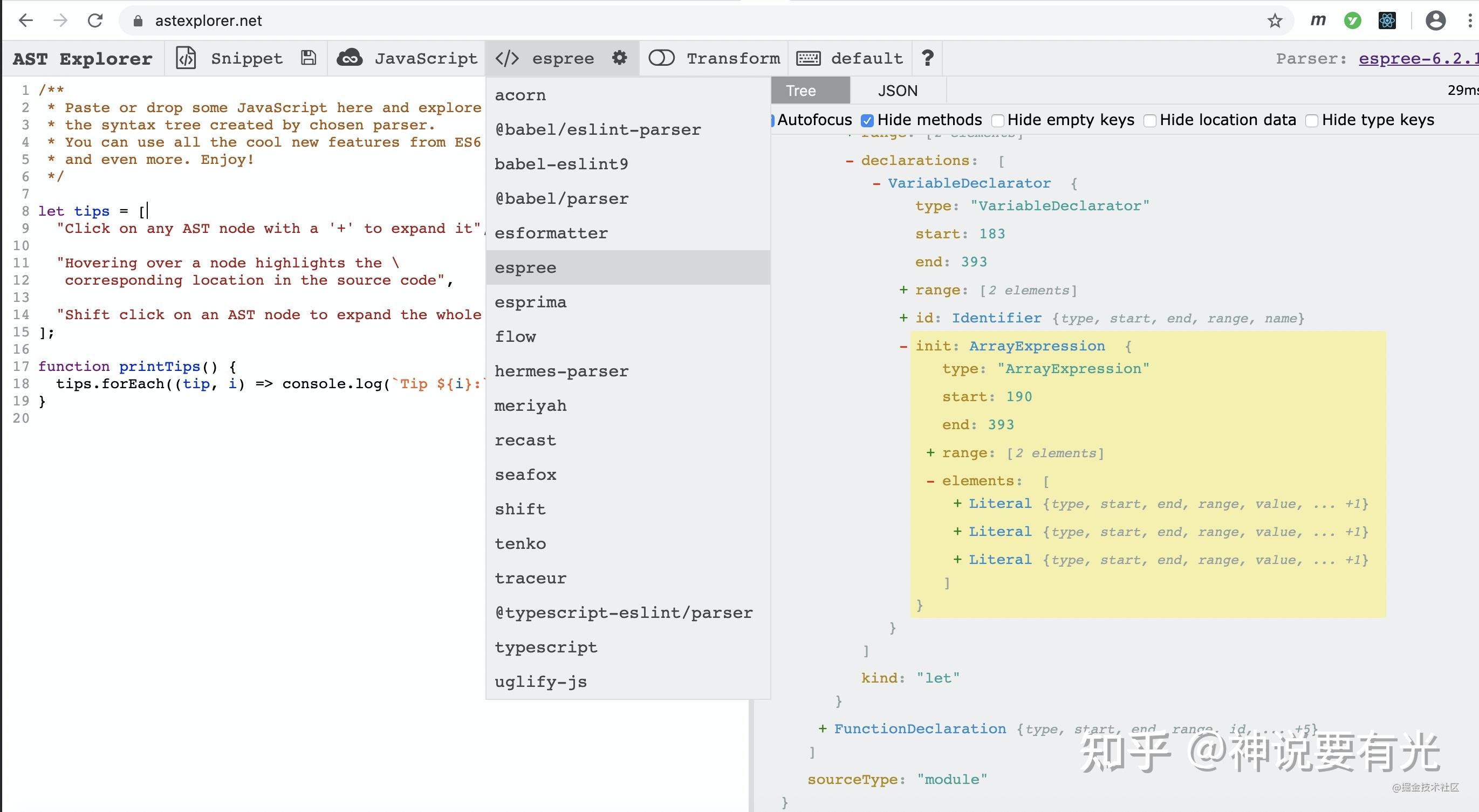
Task: Click the keyboard keymap icon
Action: click(809, 58)
